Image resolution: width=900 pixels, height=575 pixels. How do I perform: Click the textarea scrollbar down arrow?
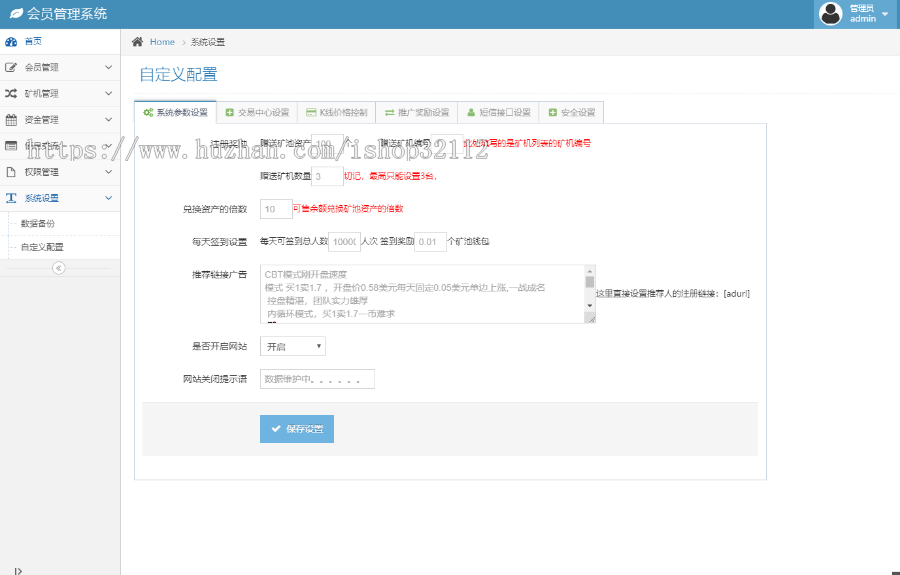pyautogui.click(x=589, y=305)
